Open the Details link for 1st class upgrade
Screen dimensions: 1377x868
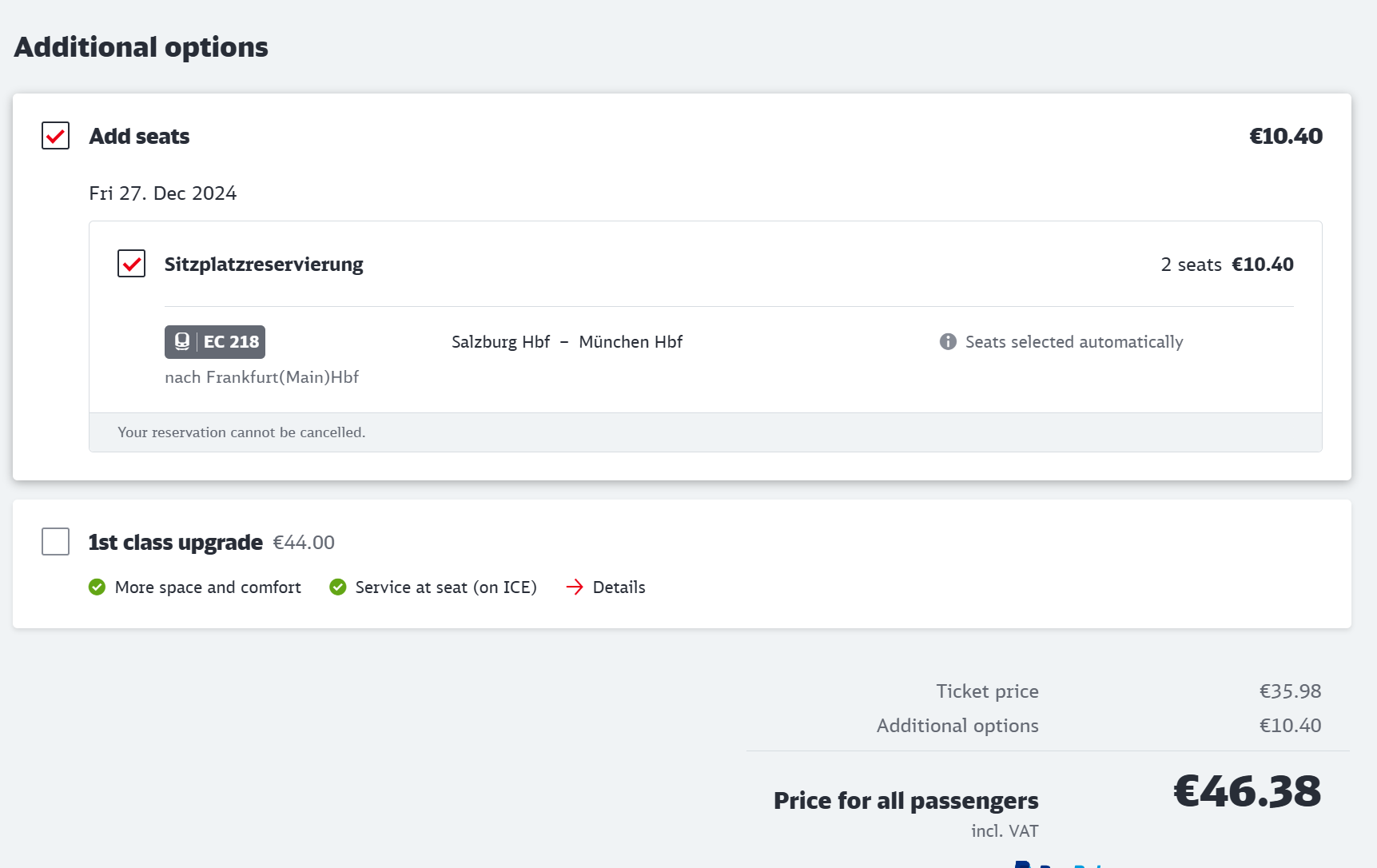tap(619, 587)
